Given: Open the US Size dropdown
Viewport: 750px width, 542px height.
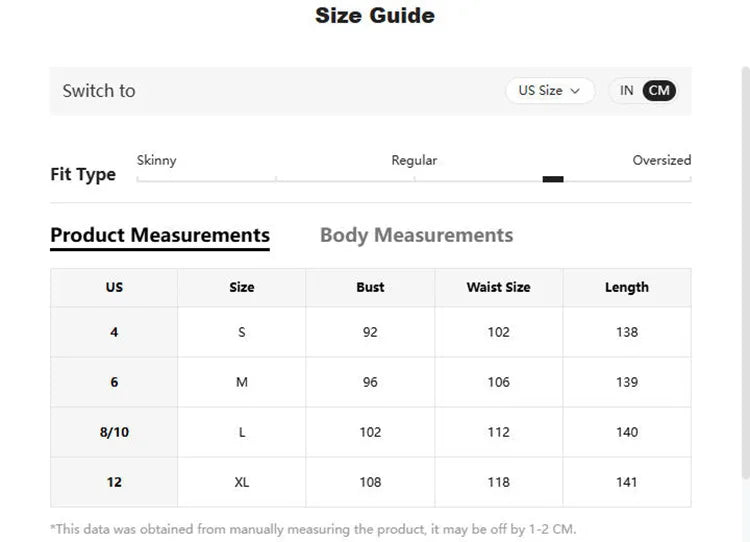Looking at the screenshot, I should tap(550, 90).
